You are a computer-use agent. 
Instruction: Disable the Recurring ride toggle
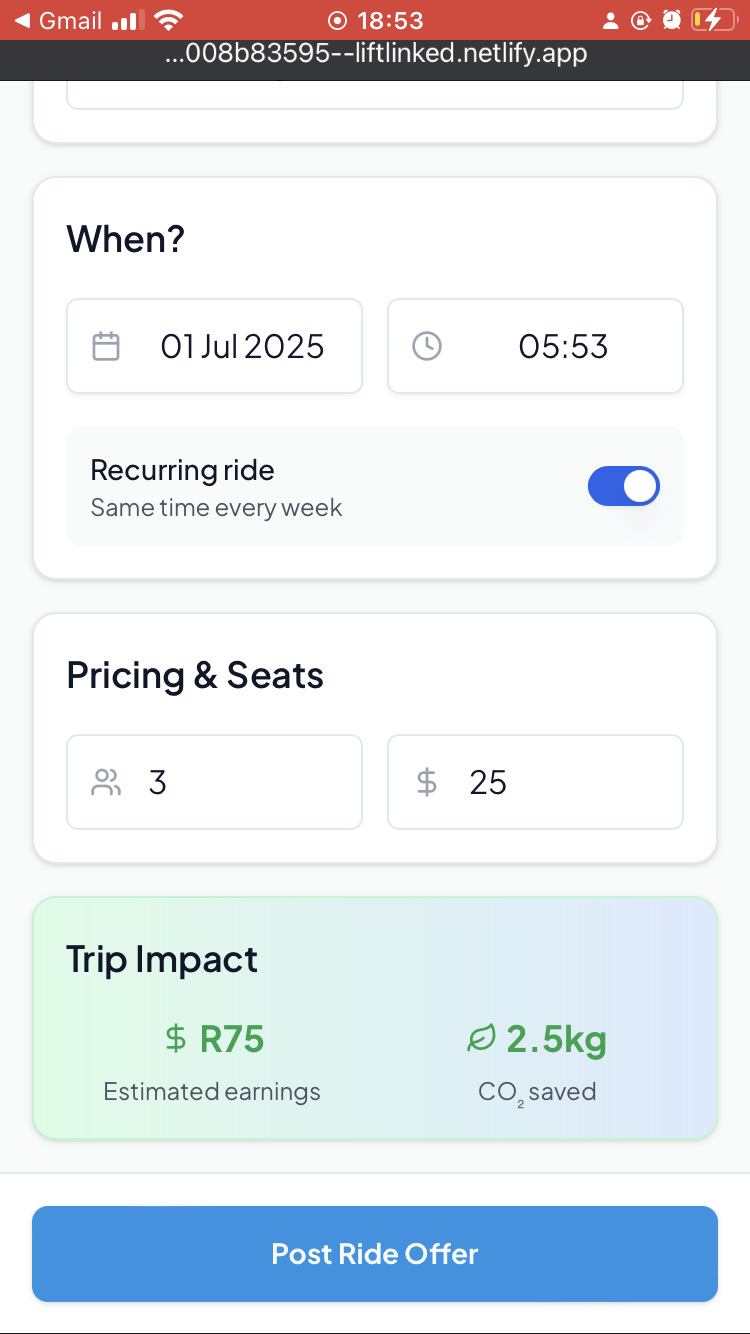click(623, 487)
